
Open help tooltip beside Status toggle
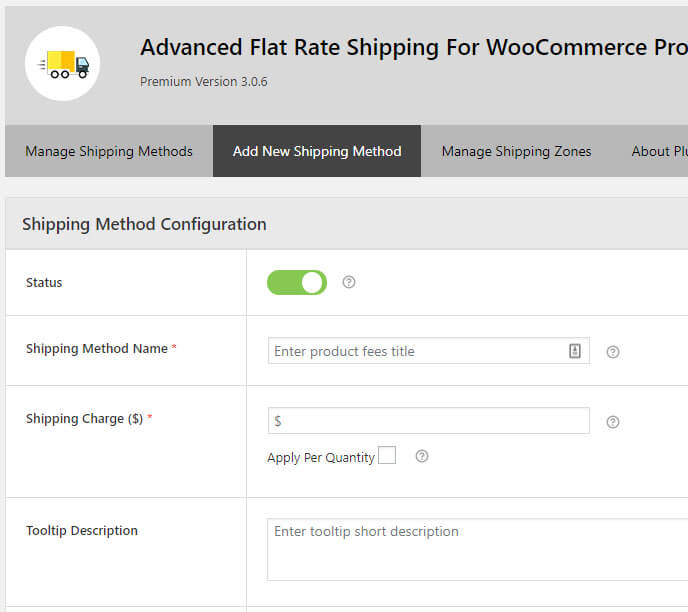(x=349, y=282)
